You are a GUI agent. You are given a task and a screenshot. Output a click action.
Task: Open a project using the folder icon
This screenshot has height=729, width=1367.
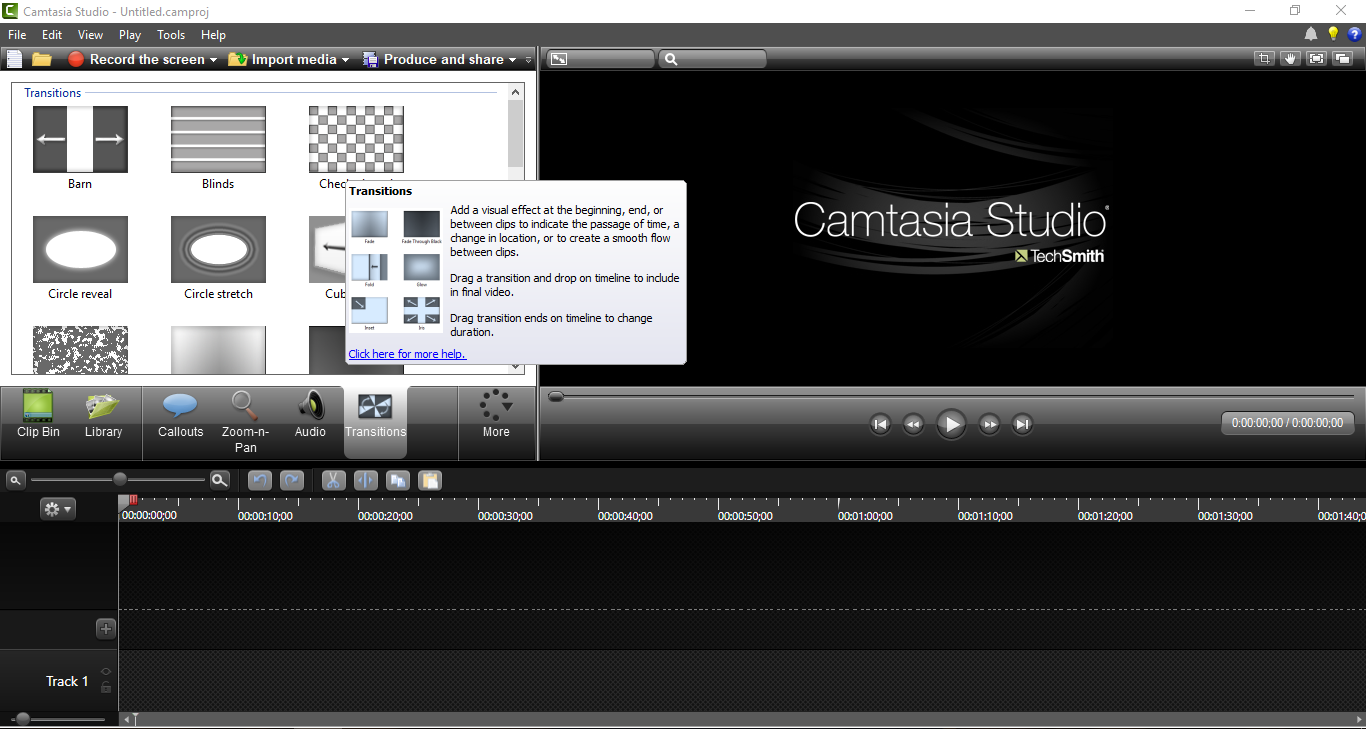coord(42,59)
